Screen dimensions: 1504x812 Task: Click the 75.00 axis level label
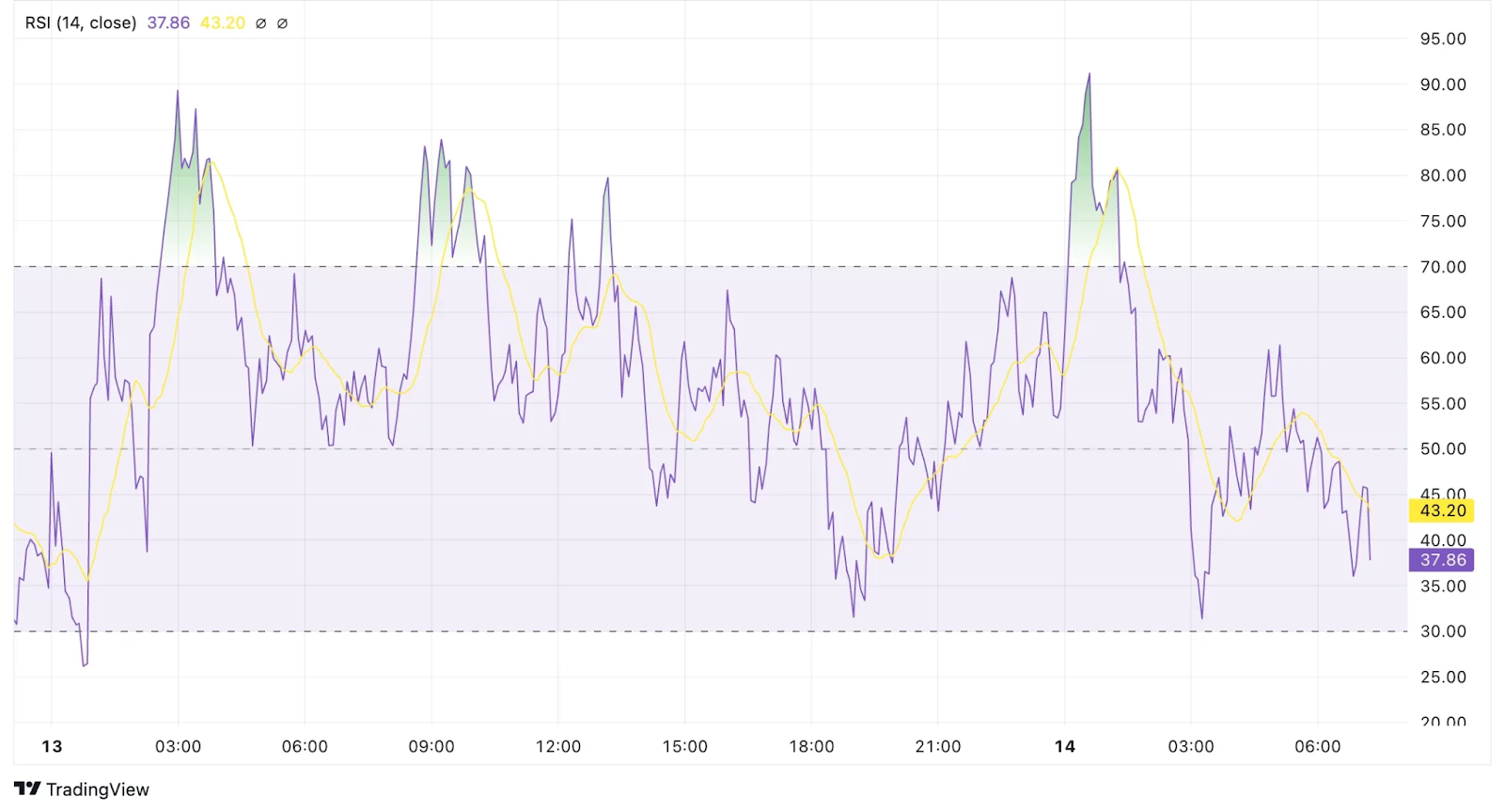point(1443,221)
